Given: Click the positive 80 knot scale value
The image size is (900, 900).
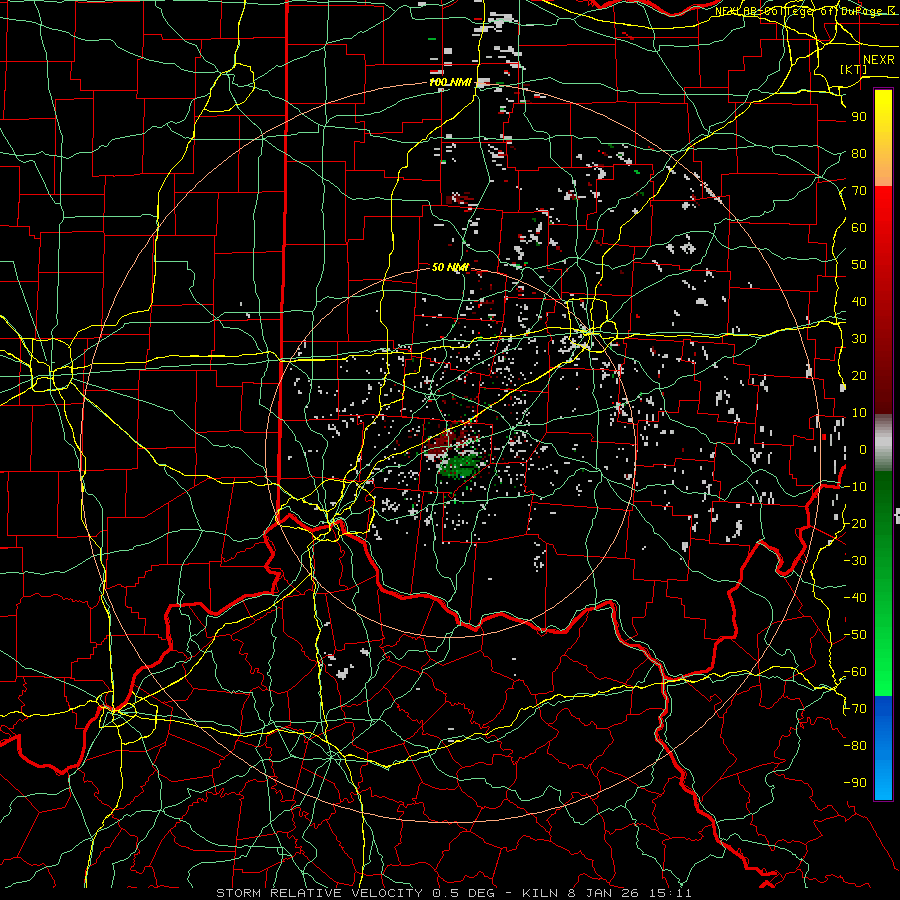Looking at the screenshot, I should click(859, 153).
